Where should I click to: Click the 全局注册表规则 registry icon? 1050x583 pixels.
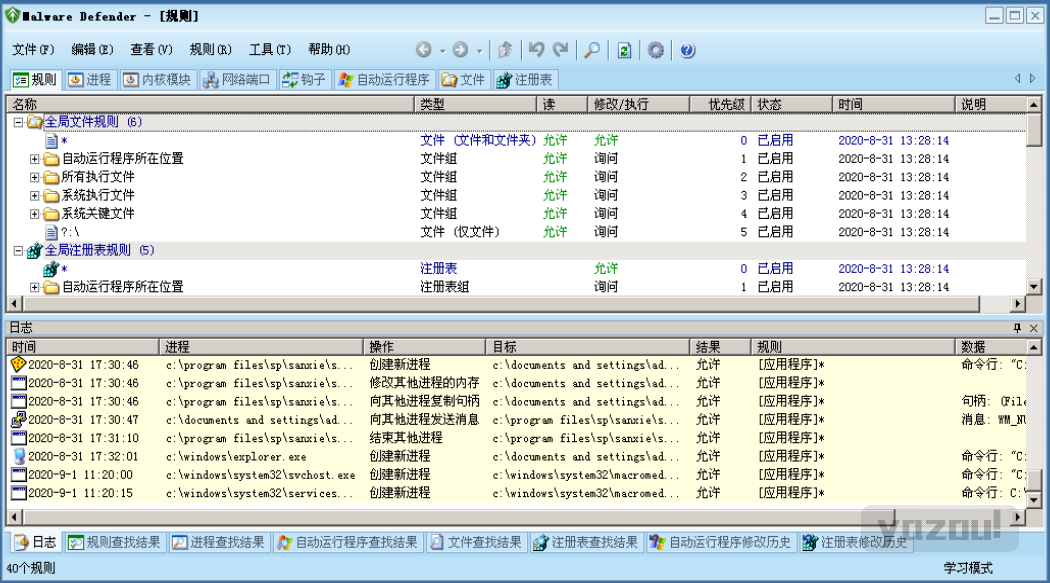tap(34, 251)
